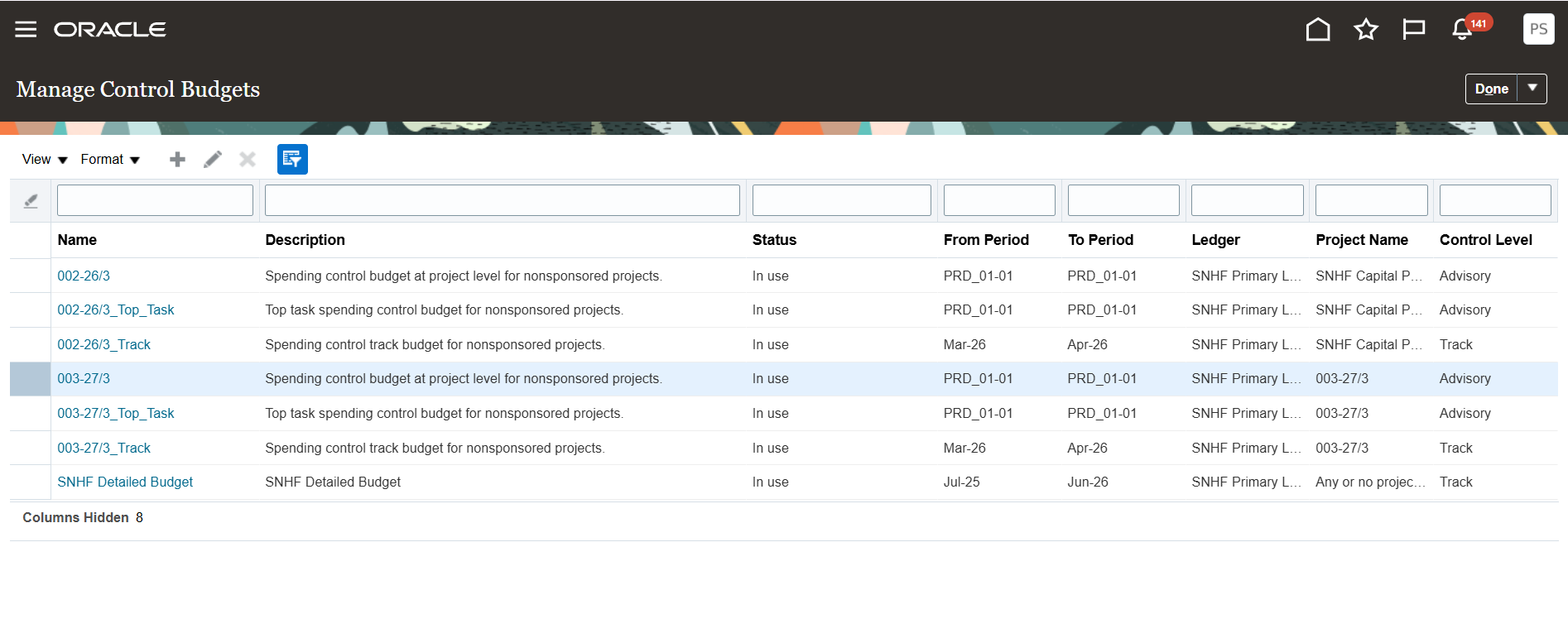Toggle the Query By Example filter icon
This screenshot has width=1568, height=619.
point(292,160)
